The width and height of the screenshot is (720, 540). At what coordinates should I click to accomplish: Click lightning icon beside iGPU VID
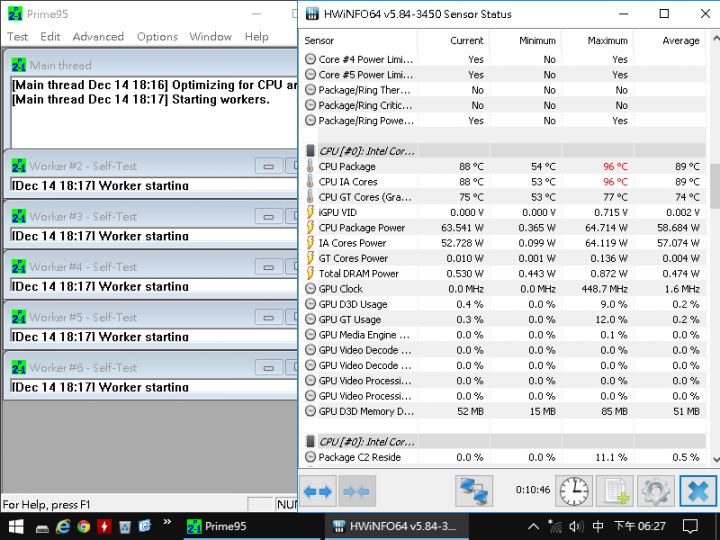pos(310,212)
